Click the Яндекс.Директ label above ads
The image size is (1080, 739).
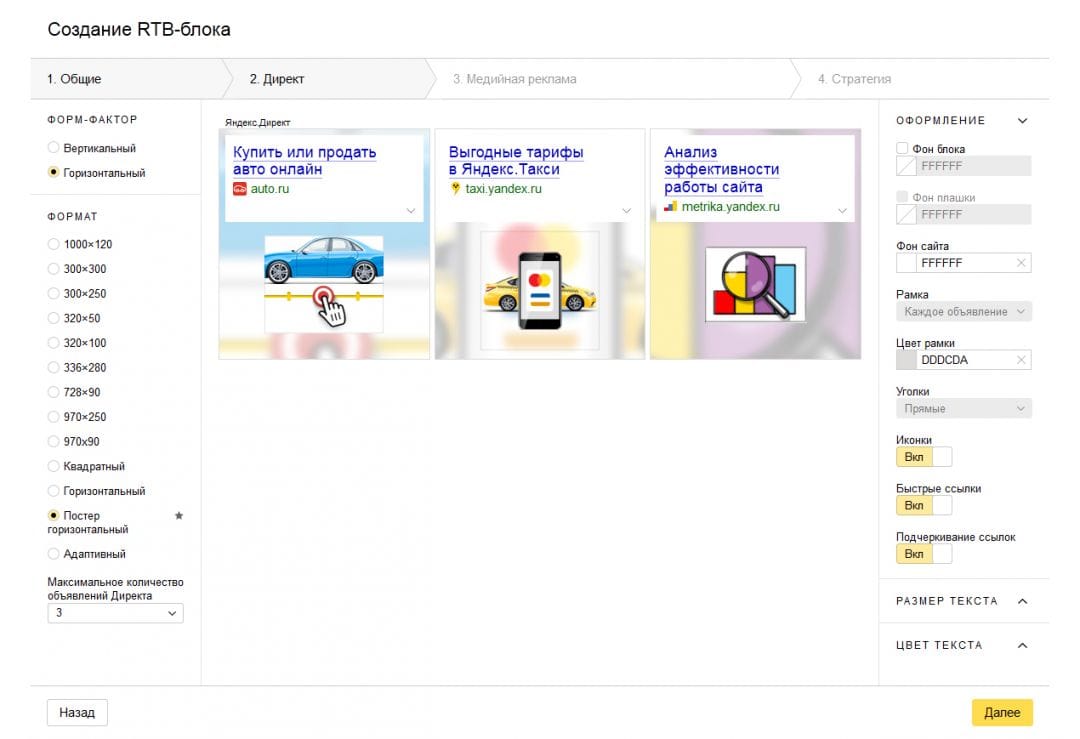258,123
